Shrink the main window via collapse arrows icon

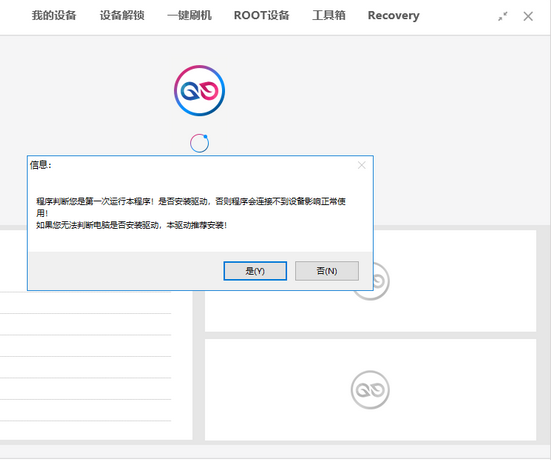pyautogui.click(x=502, y=16)
